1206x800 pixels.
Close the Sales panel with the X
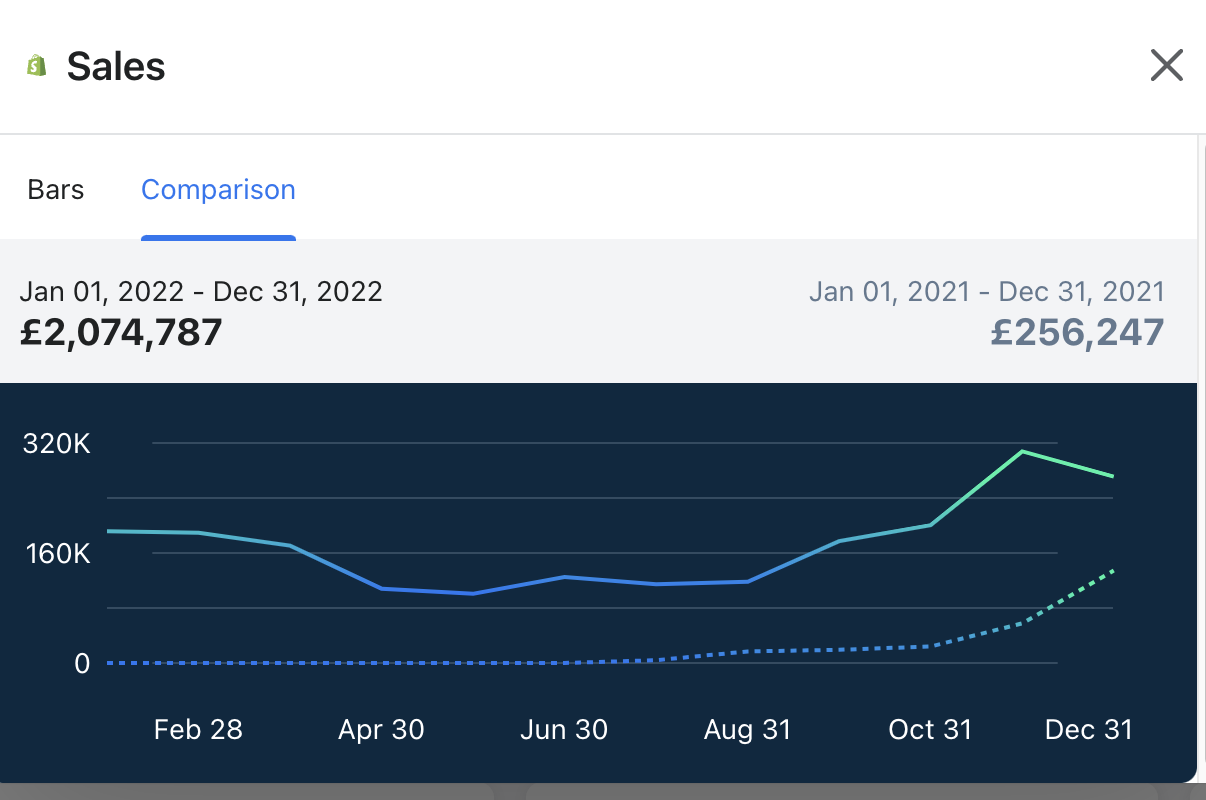pyautogui.click(x=1167, y=66)
